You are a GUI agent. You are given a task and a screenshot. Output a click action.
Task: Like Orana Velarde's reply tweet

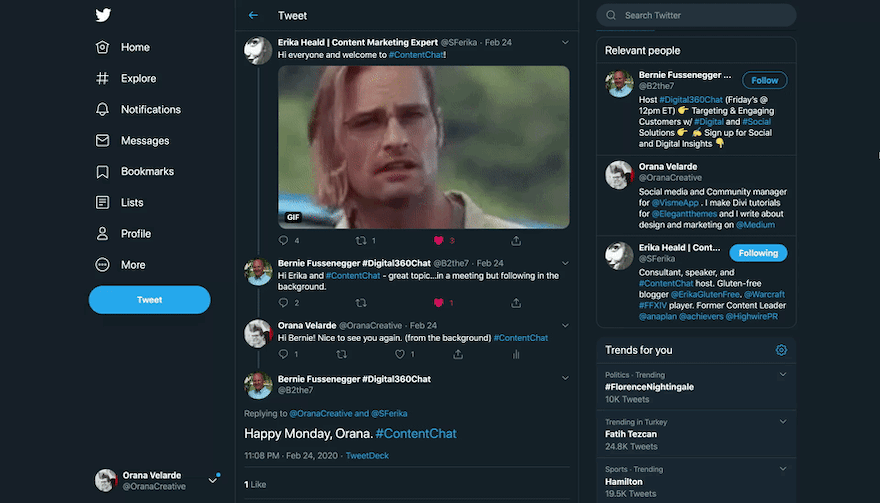click(x=399, y=354)
